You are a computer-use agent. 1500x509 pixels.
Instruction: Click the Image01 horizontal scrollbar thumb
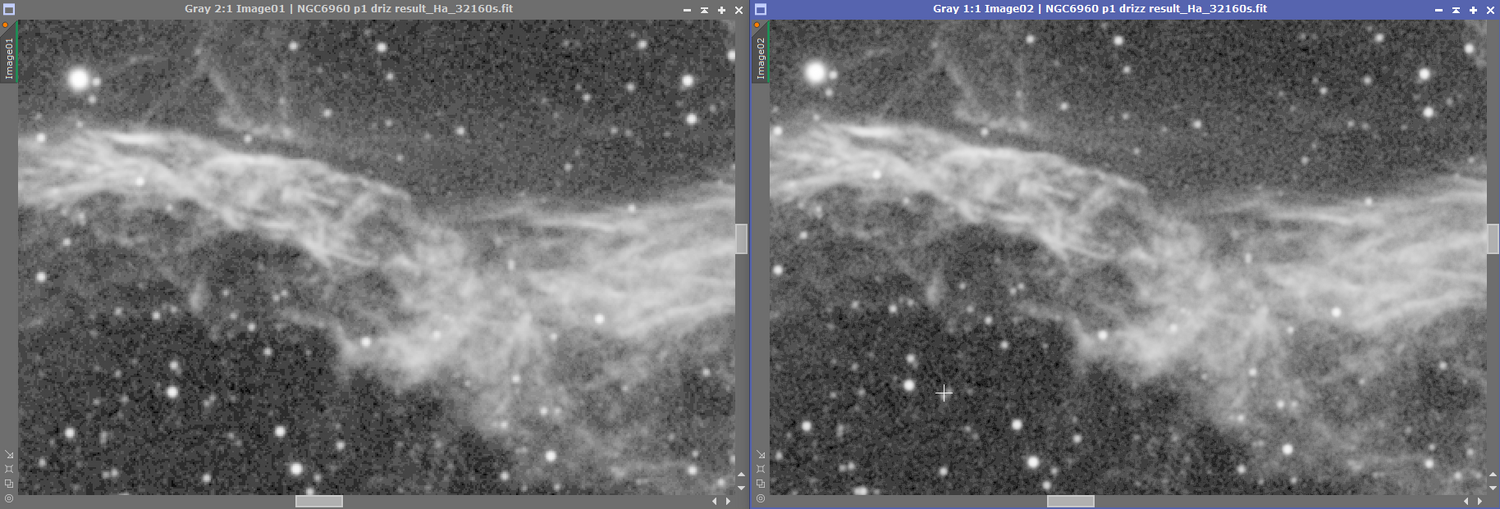pos(319,501)
